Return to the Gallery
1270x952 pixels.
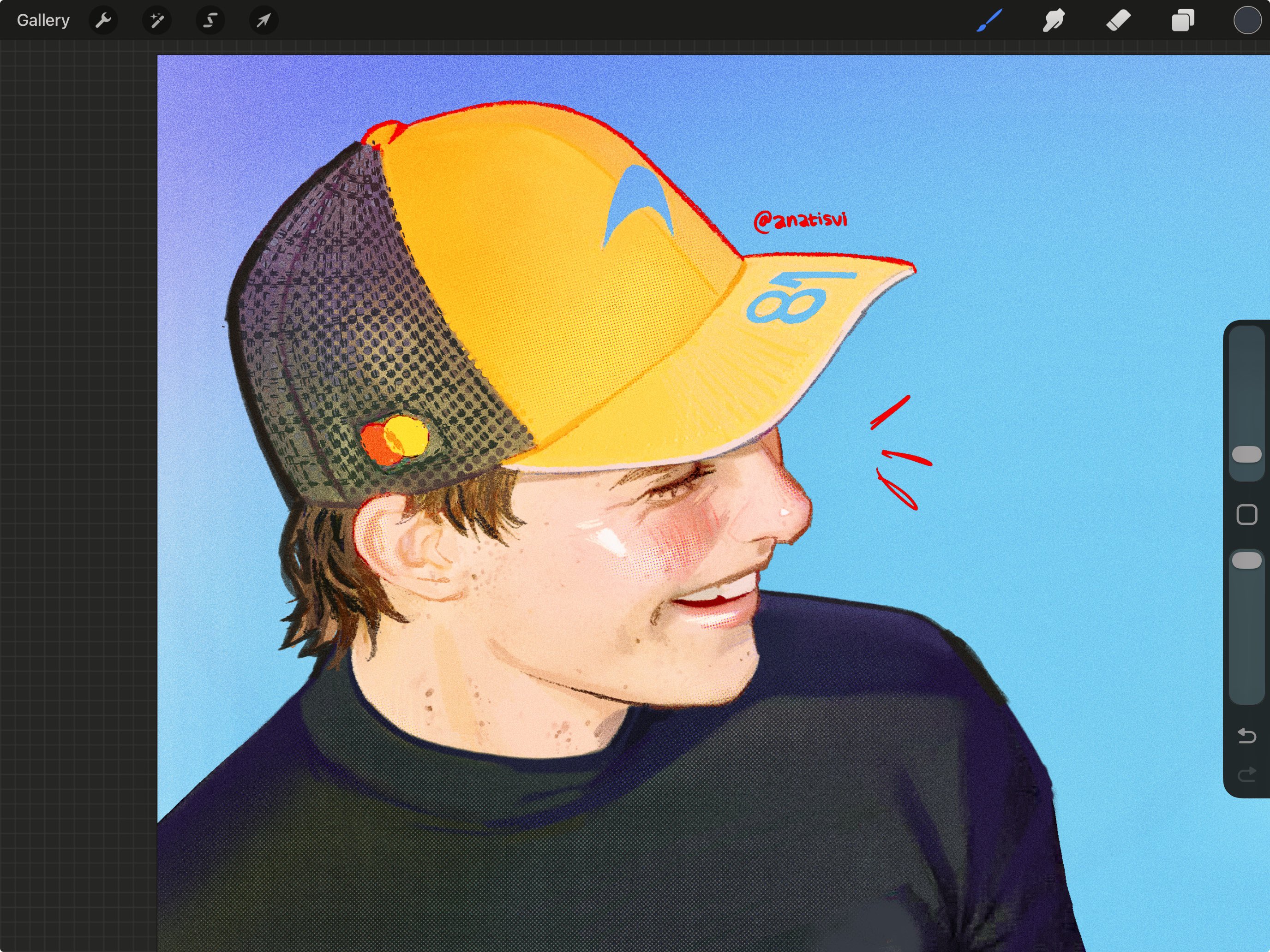(x=43, y=20)
